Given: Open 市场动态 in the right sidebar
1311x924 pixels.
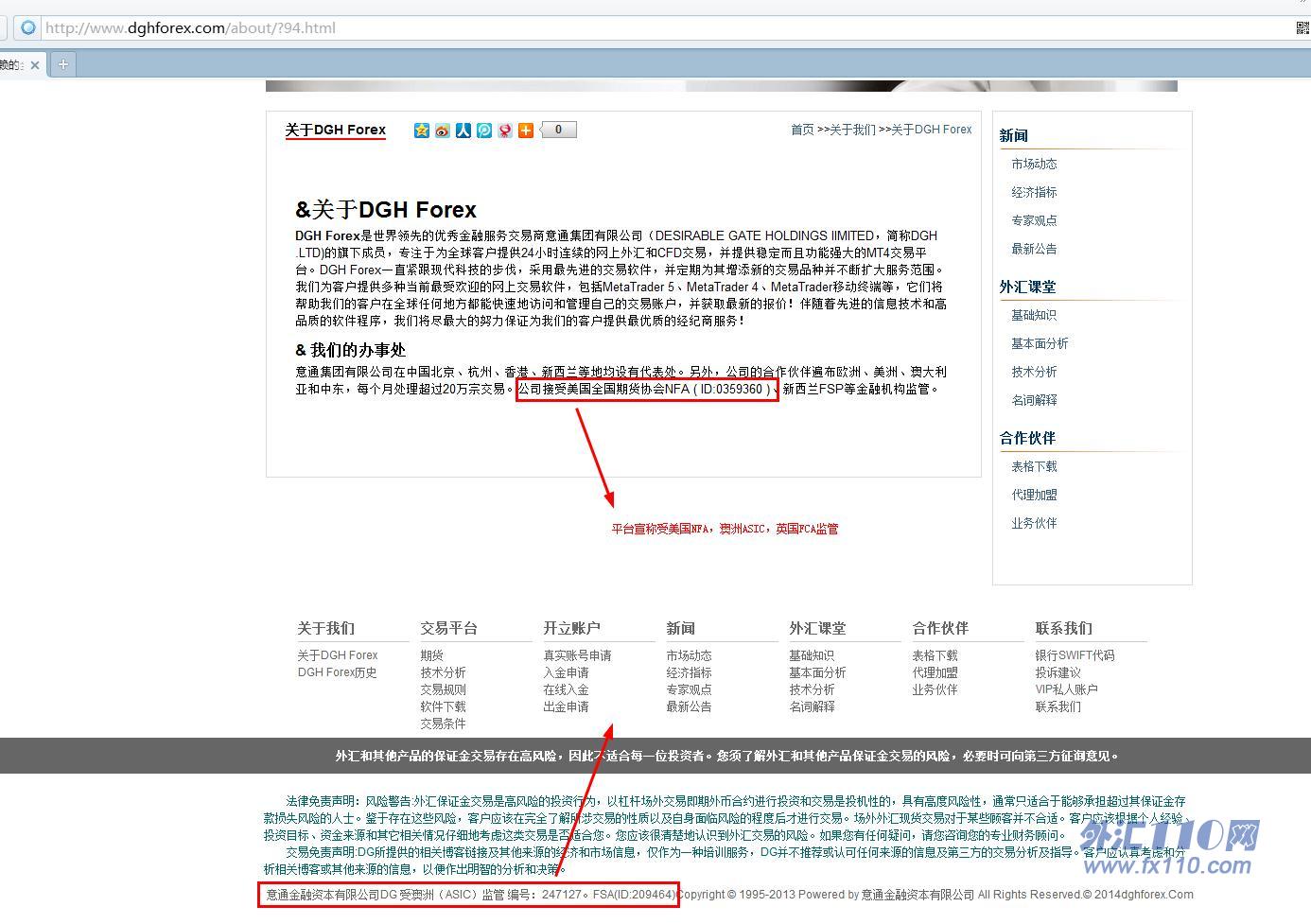Looking at the screenshot, I should 1034,164.
